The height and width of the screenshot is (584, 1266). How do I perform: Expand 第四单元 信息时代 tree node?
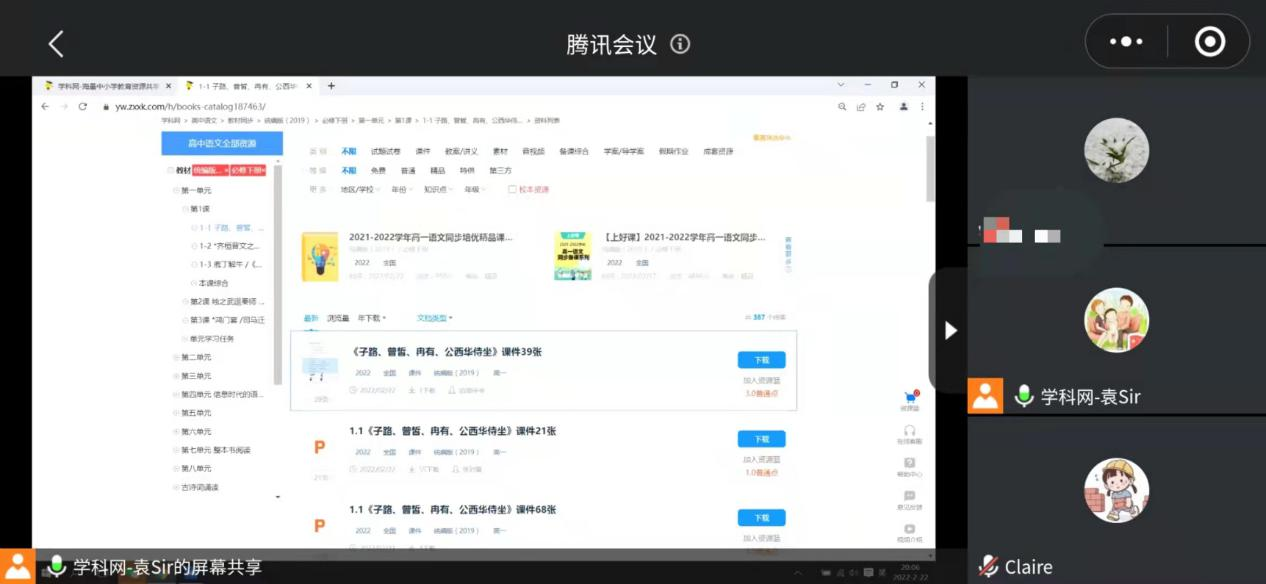coord(176,394)
